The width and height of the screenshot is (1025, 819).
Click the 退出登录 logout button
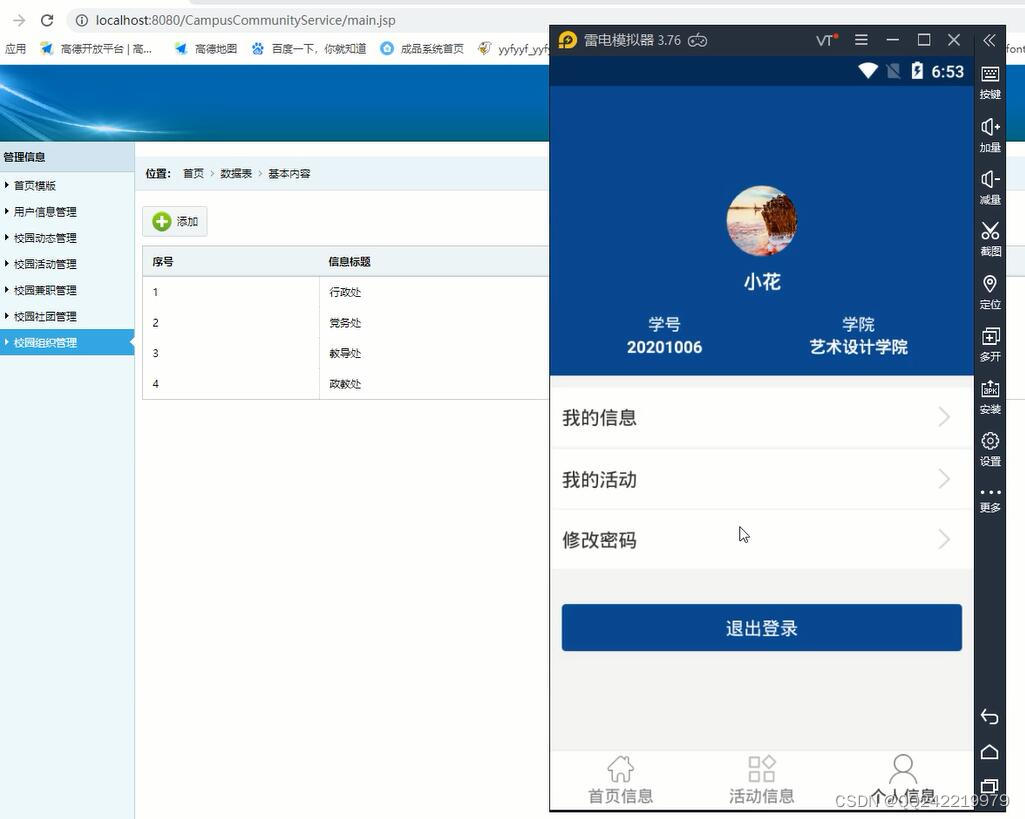[762, 627]
